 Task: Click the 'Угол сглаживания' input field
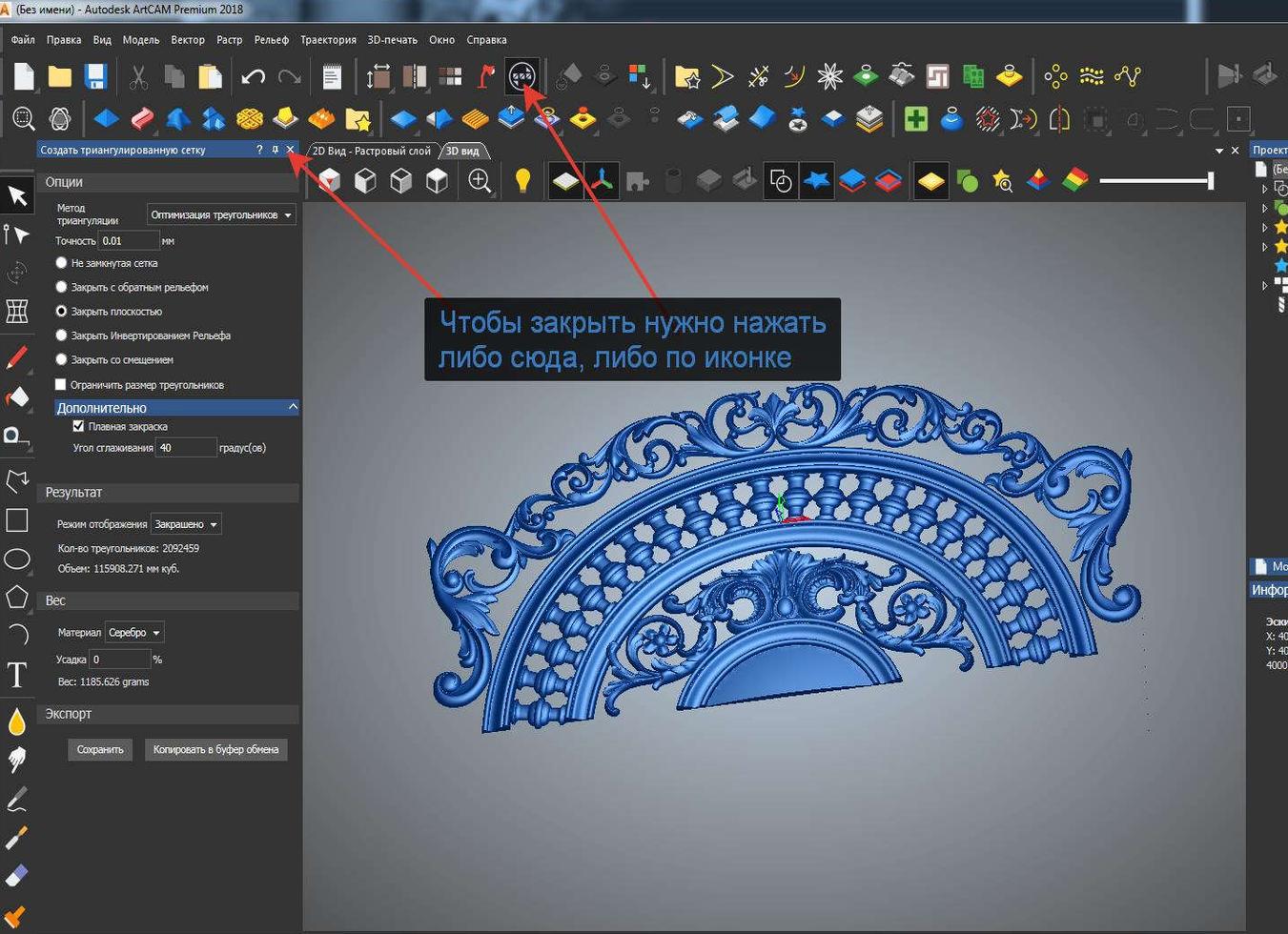coord(187,447)
